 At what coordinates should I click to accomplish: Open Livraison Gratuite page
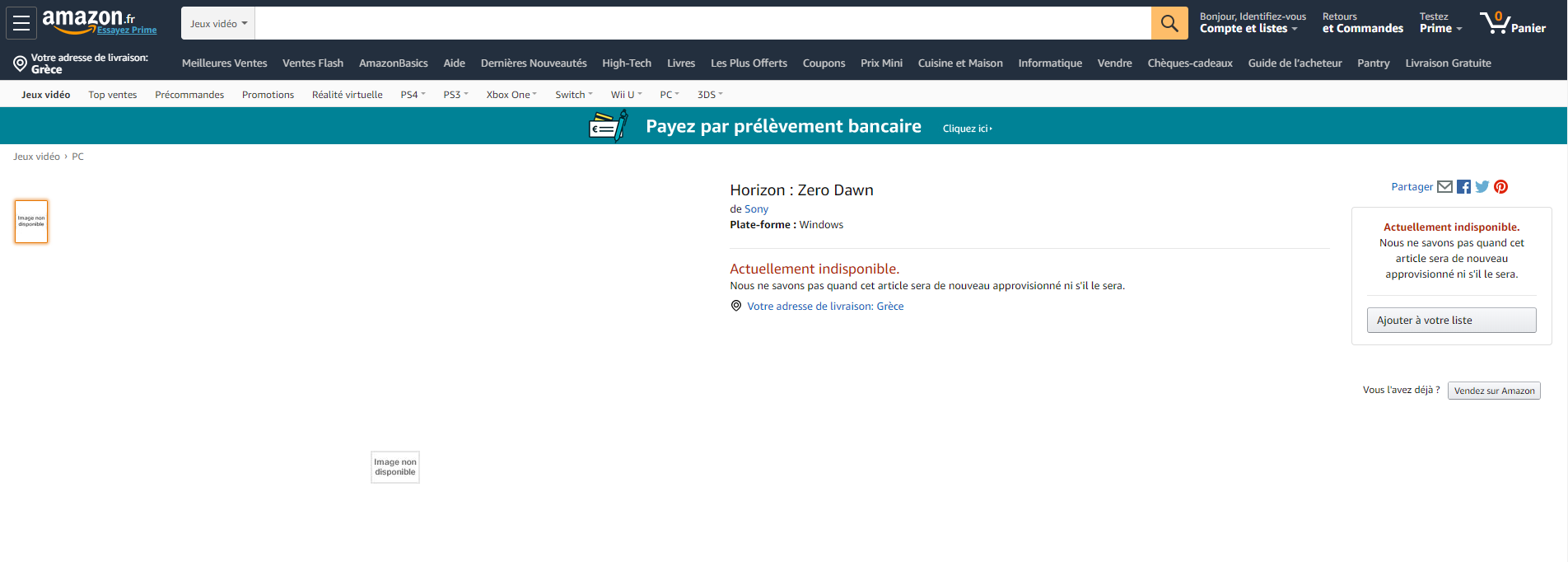click(x=1449, y=63)
